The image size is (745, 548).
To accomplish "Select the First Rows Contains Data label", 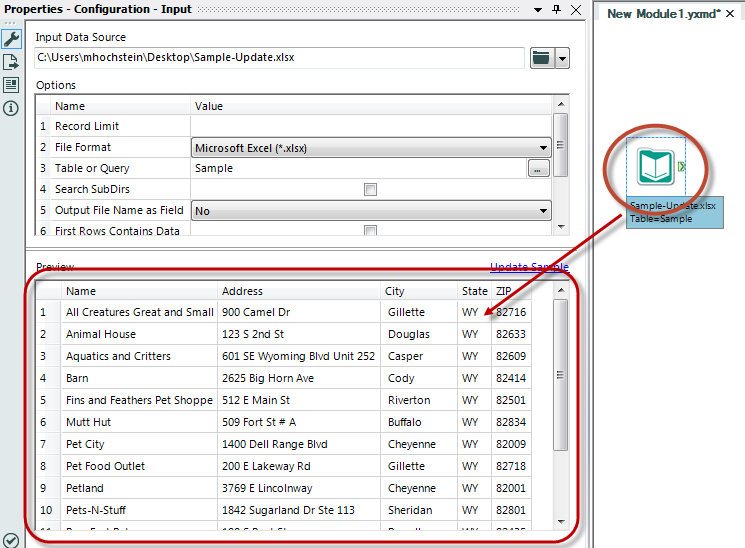I will click(117, 231).
